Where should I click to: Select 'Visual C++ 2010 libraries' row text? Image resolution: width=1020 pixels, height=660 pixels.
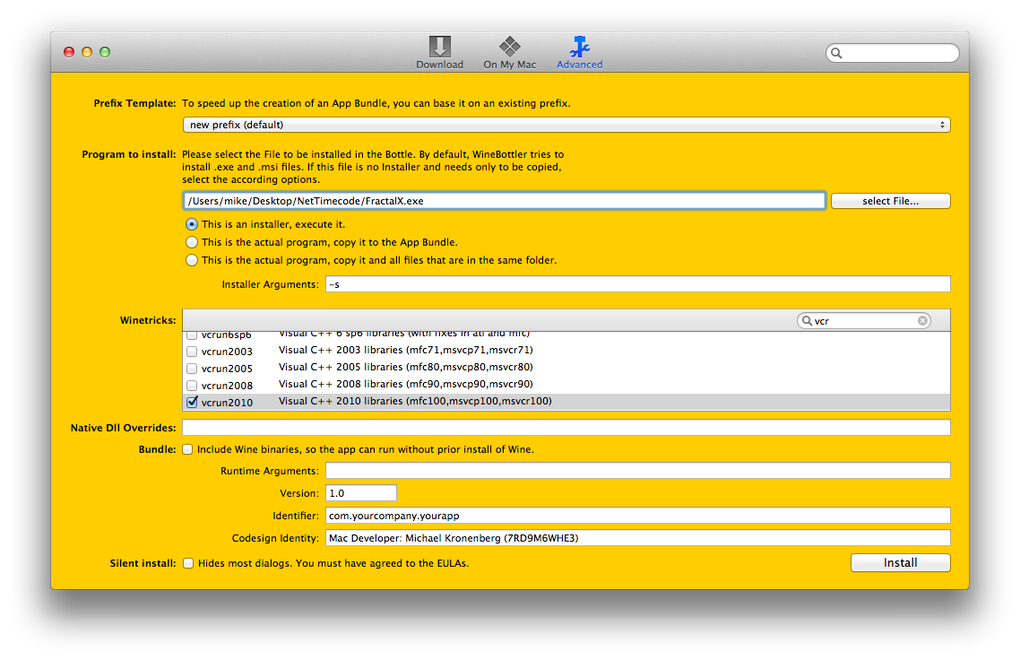click(x=415, y=401)
